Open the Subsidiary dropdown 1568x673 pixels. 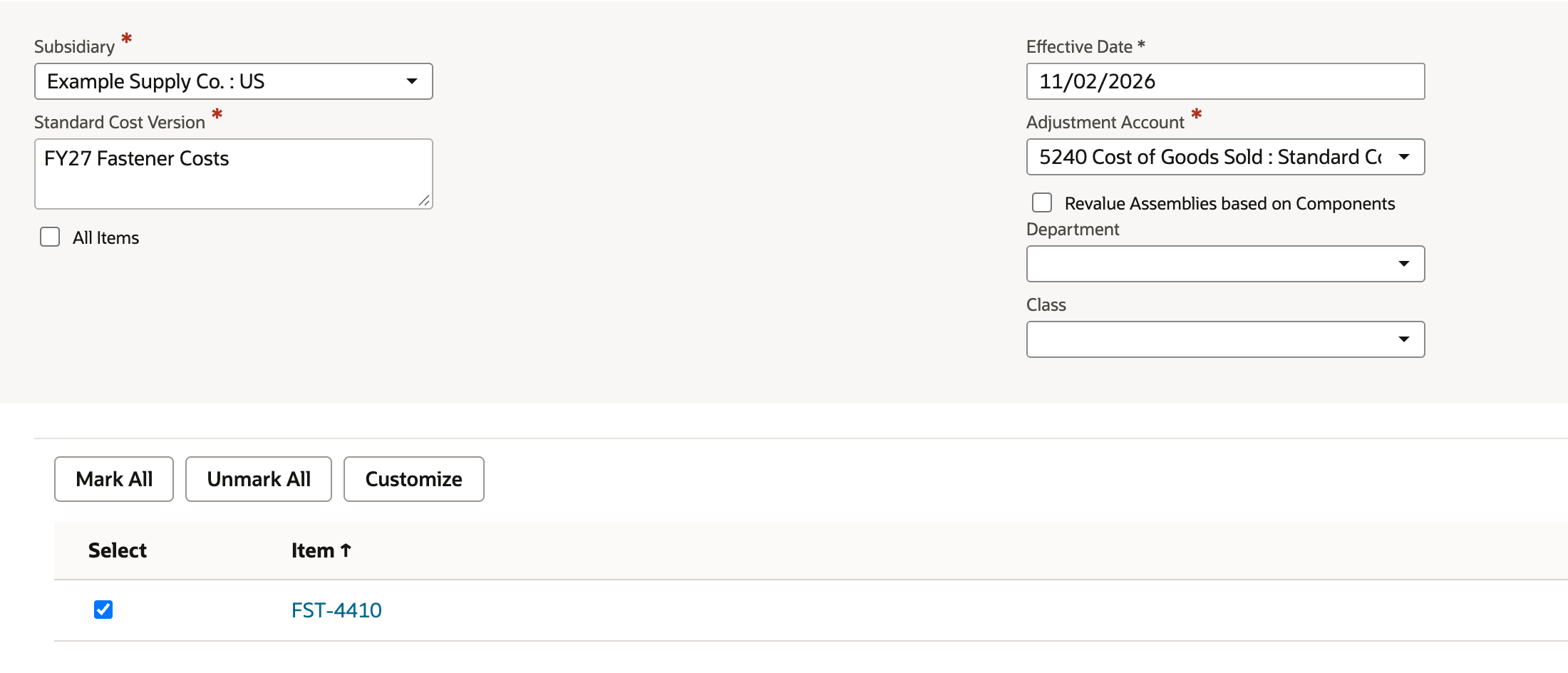point(233,81)
